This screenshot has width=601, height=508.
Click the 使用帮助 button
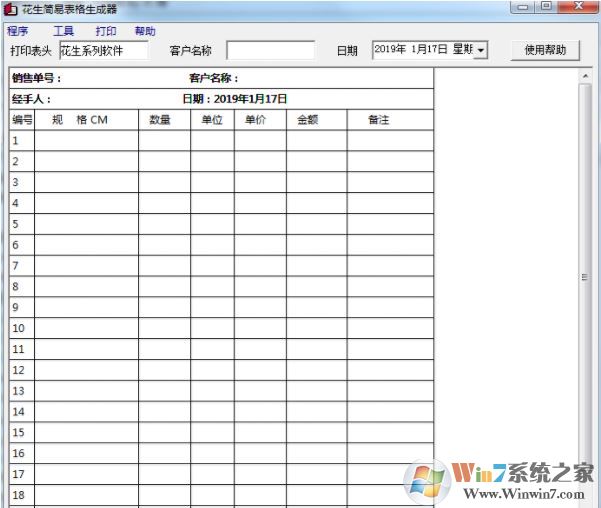545,50
